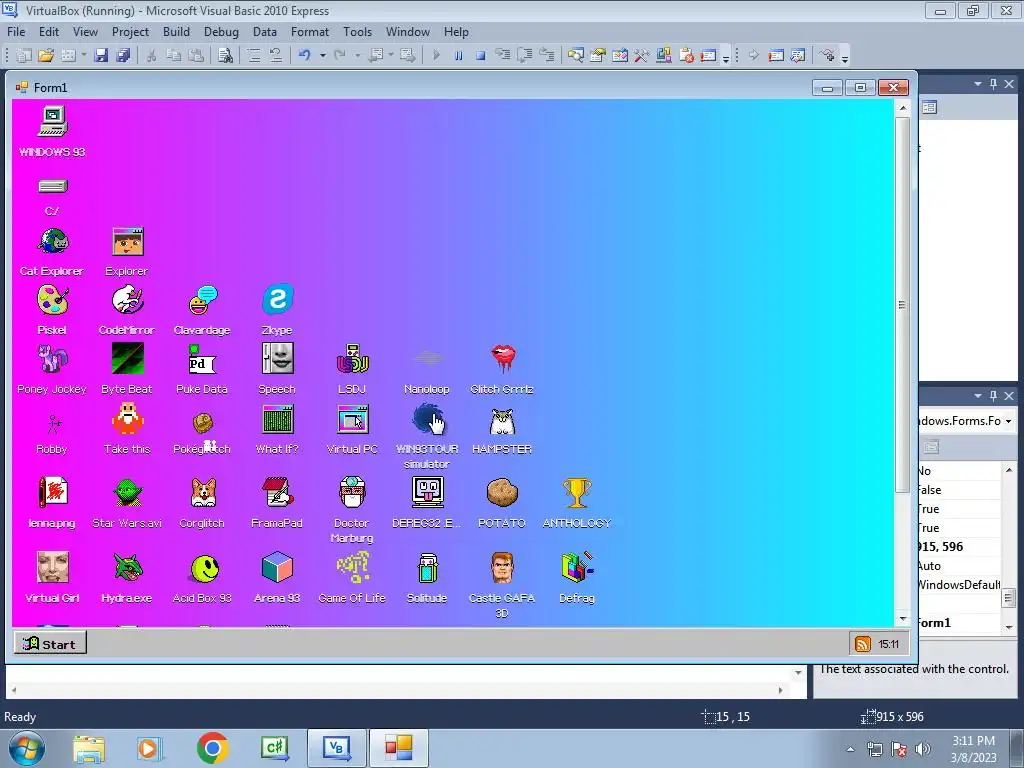
Task: Open the Project menu
Action: 131,32
